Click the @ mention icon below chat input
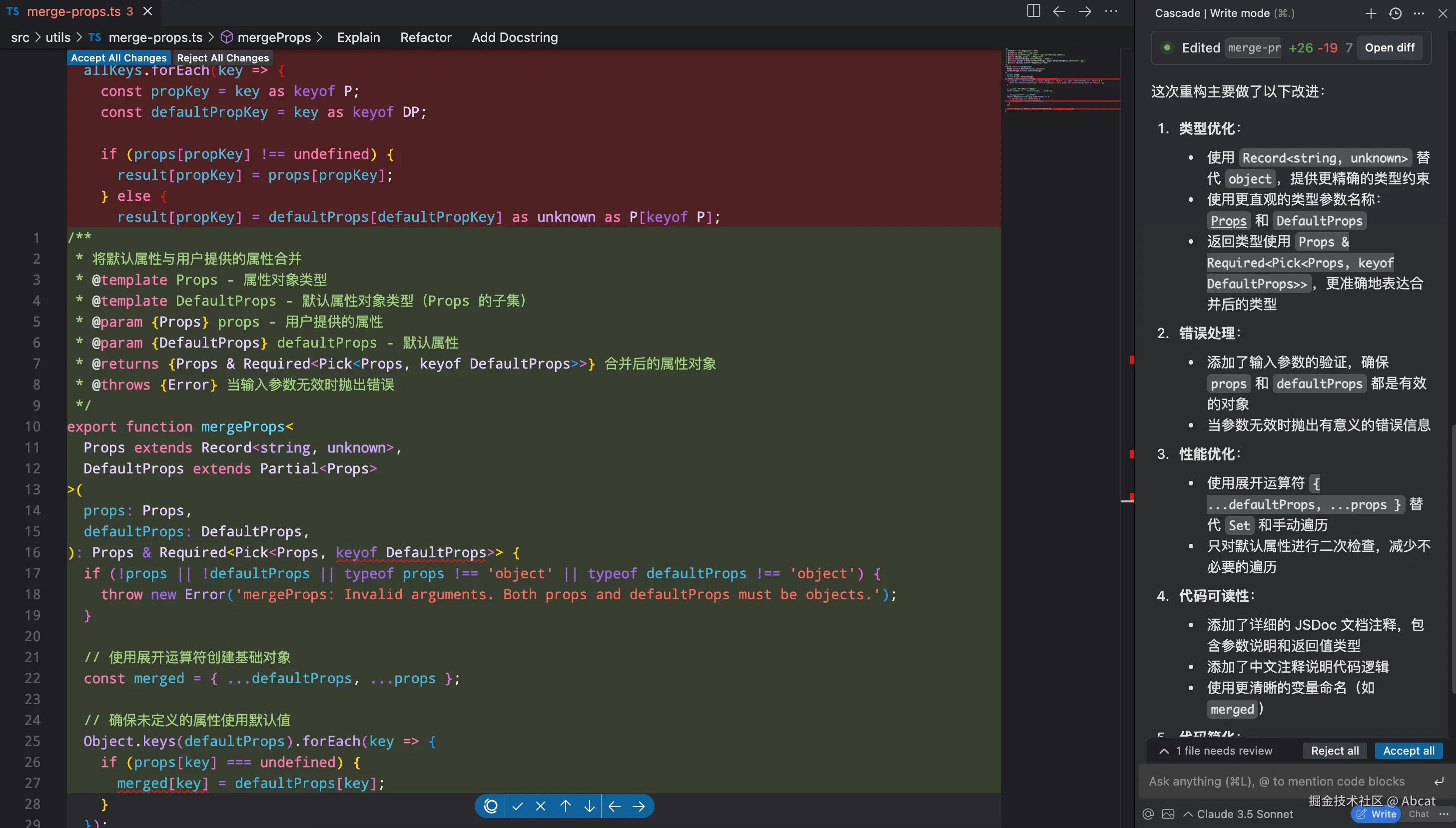 1148,814
